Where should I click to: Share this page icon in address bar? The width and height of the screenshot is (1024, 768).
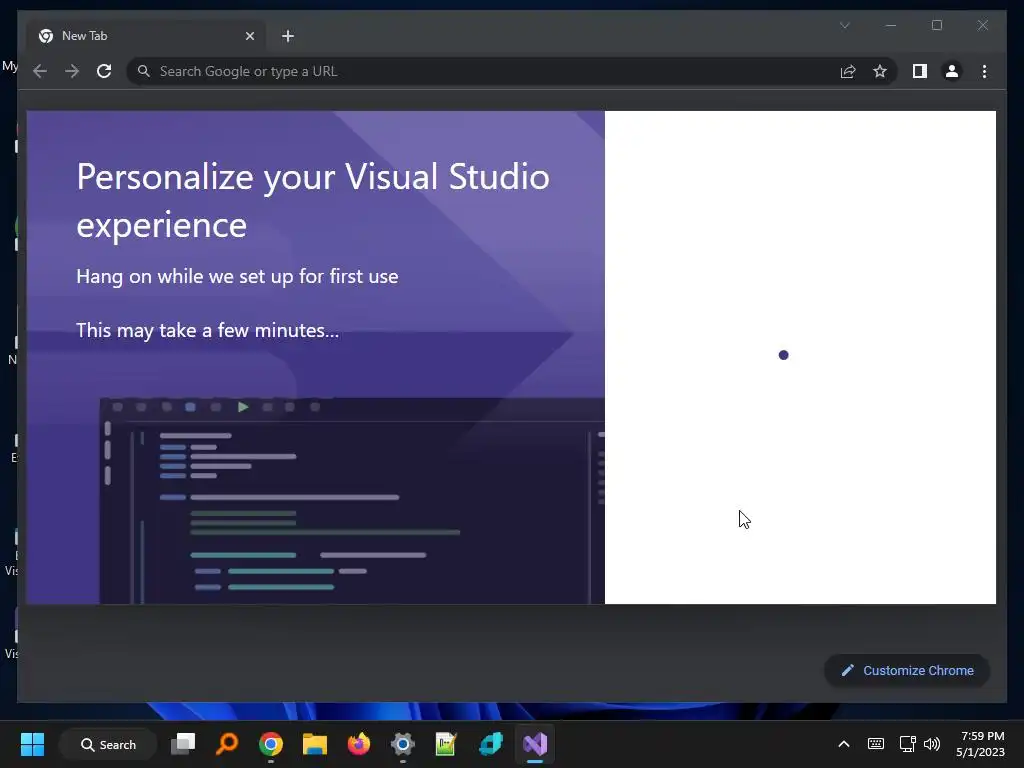coord(848,71)
